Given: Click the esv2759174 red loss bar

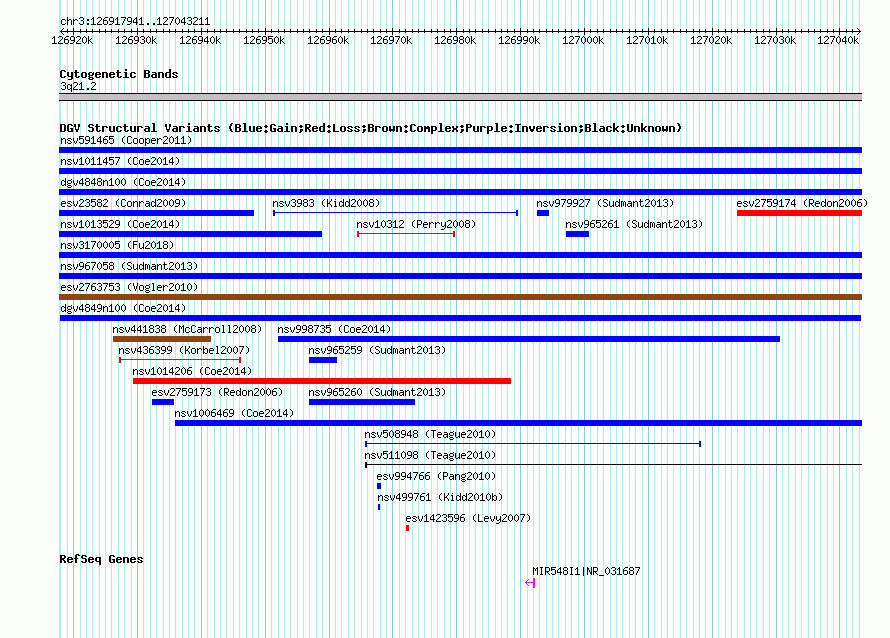Looking at the screenshot, I should (799, 213).
